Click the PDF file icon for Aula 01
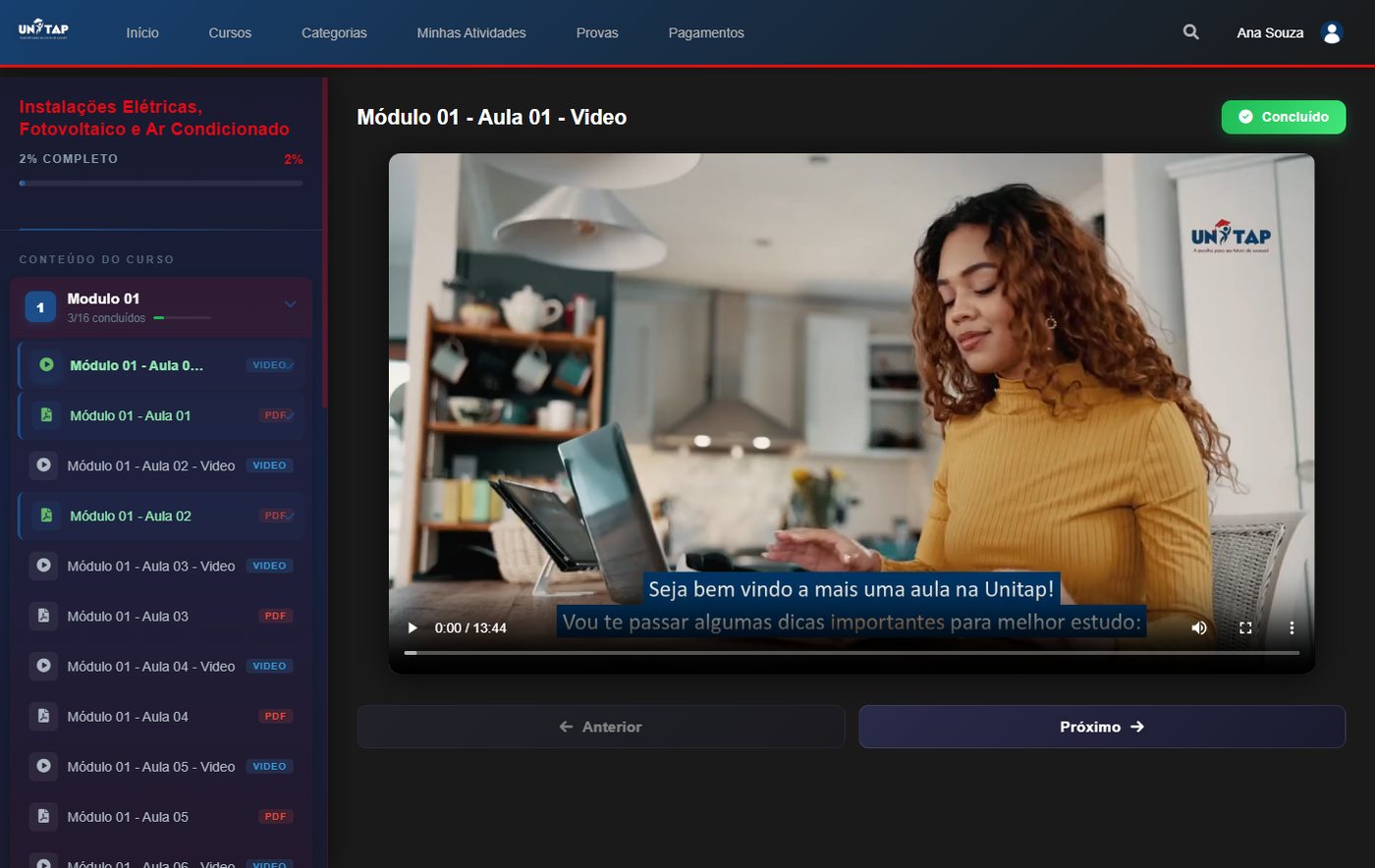Viewport: 1375px width, 868px height. click(x=46, y=415)
